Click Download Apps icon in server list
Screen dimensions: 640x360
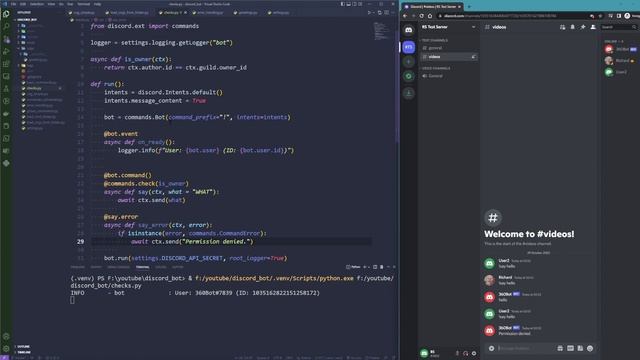click(409, 93)
